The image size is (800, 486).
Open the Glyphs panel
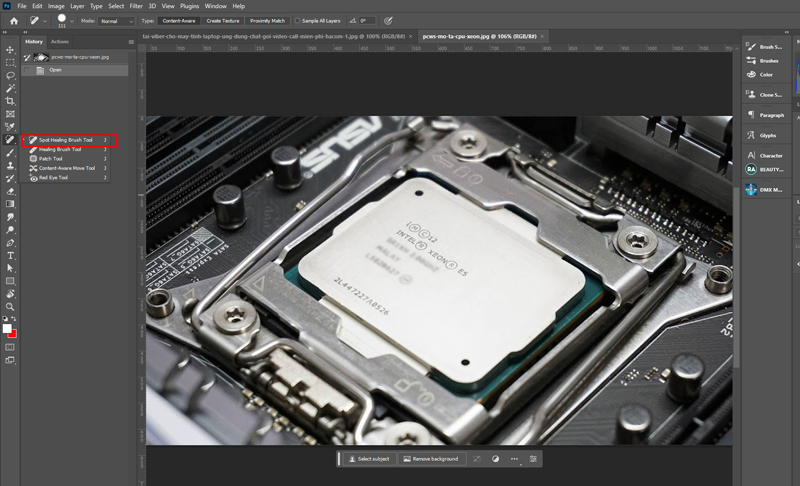click(764, 135)
